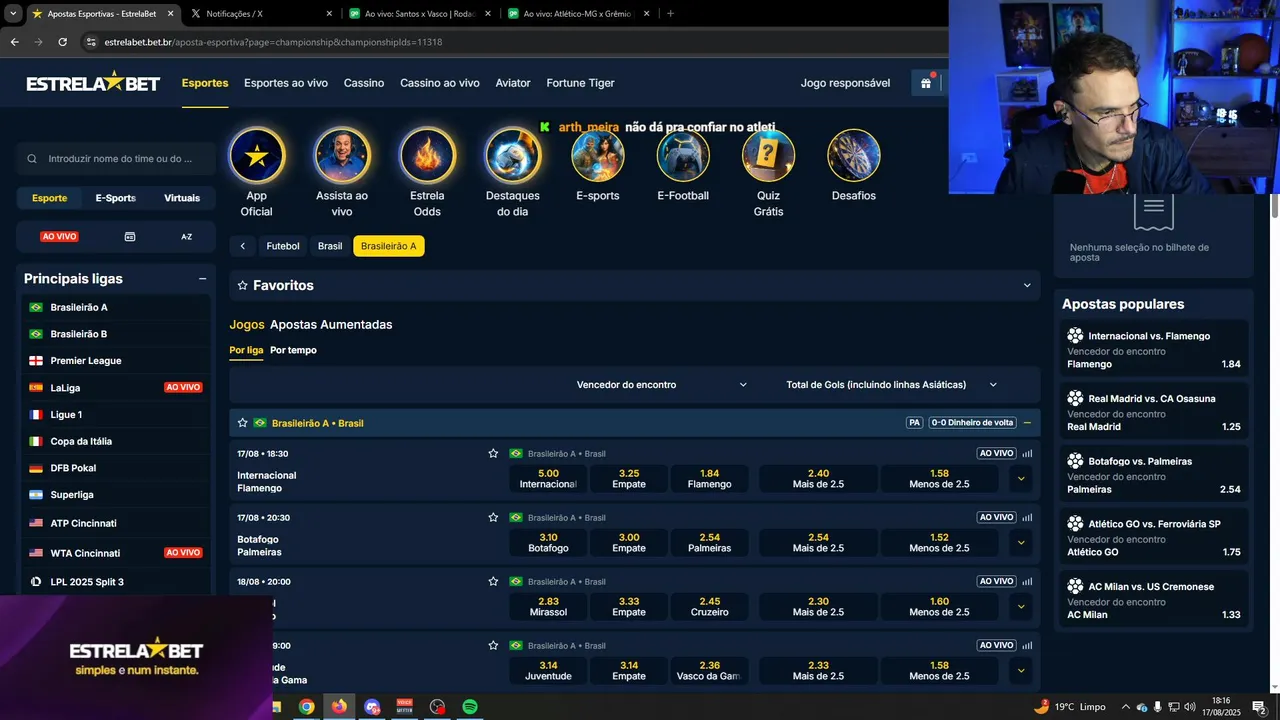The image size is (1280, 720).
Task: Open stats icon for Mirassol match row
Action: [1027, 581]
